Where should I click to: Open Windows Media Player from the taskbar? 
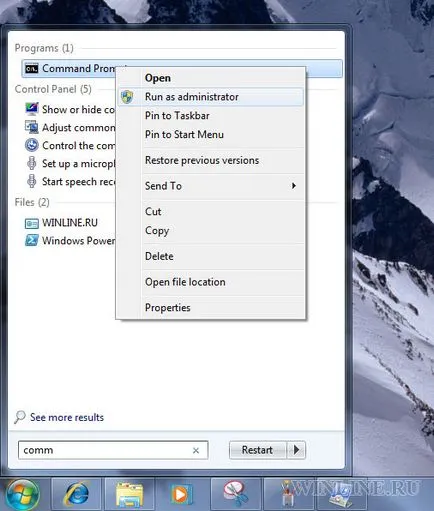pyautogui.click(x=182, y=494)
